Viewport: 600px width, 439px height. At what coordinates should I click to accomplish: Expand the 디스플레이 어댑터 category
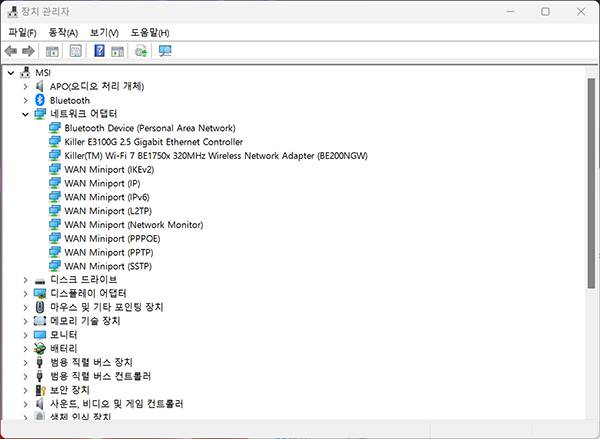[25, 293]
